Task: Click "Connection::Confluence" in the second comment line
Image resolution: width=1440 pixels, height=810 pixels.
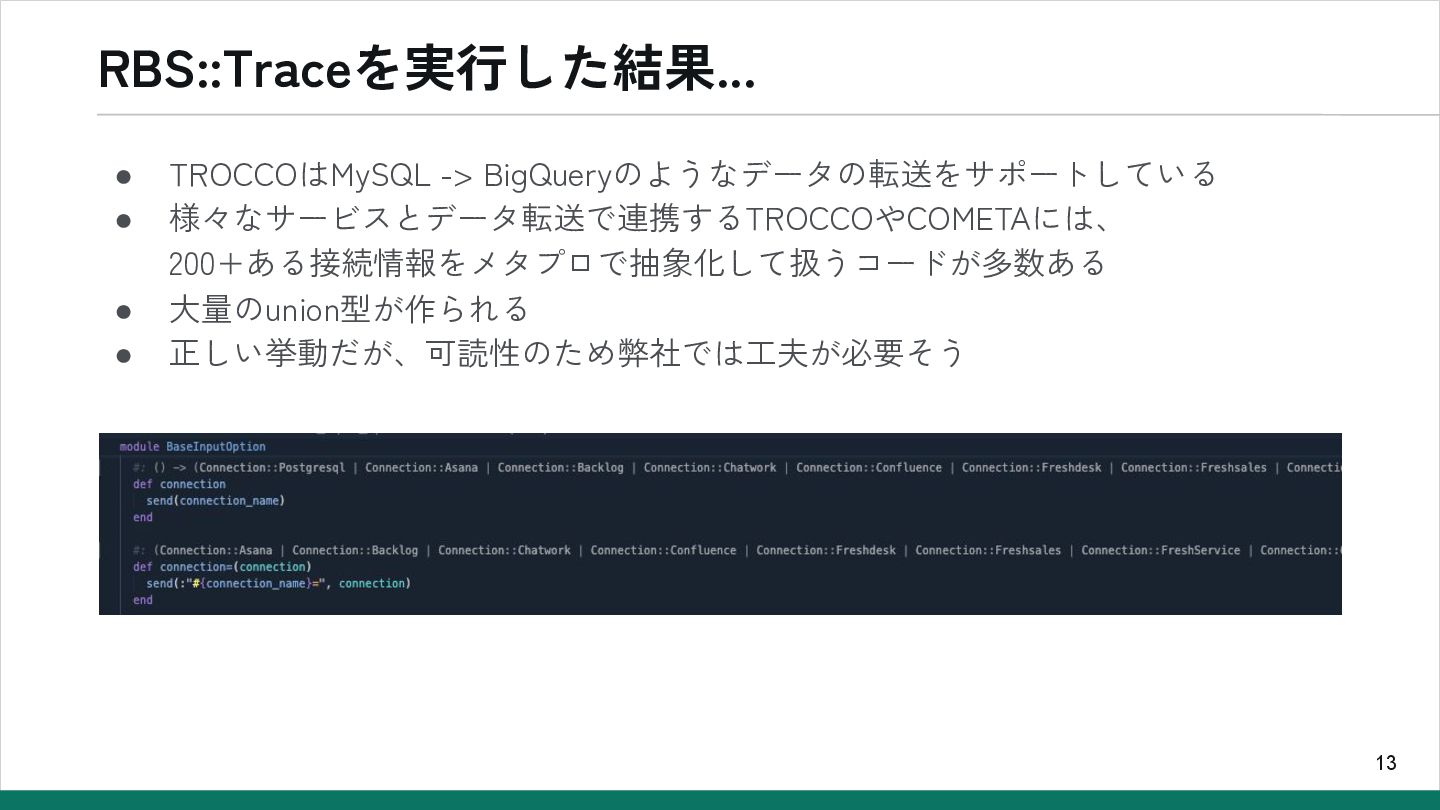Action: coord(663,550)
